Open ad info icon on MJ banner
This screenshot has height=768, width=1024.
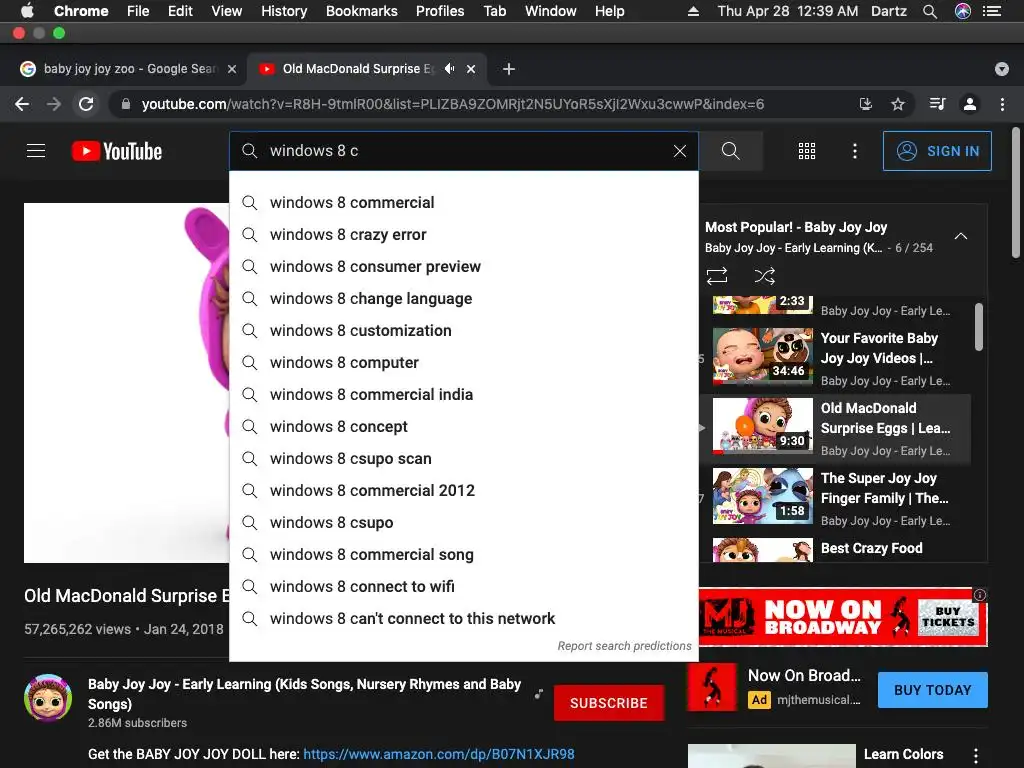[x=980, y=595]
